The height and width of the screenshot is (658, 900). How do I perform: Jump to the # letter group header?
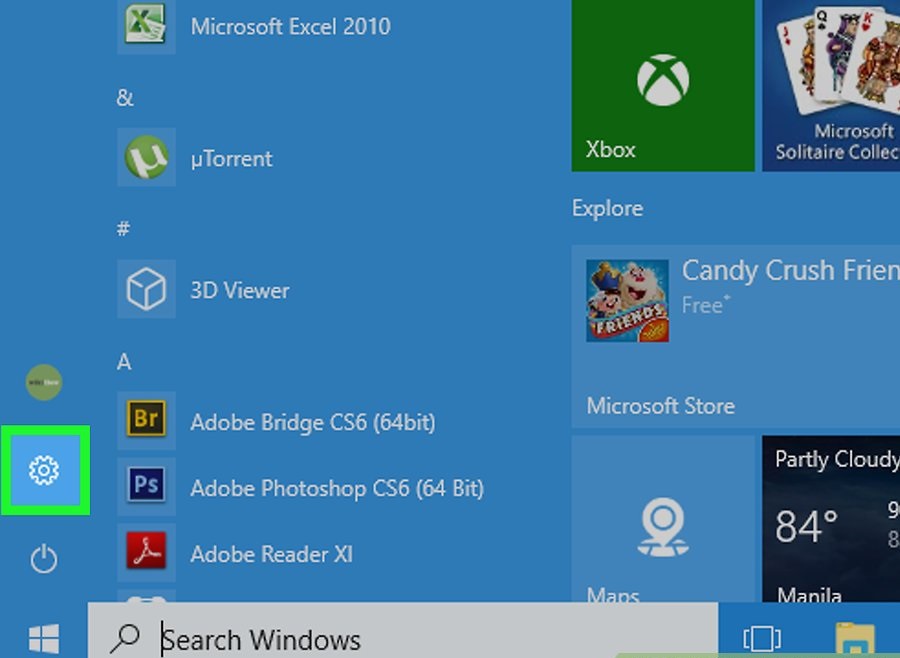123,229
